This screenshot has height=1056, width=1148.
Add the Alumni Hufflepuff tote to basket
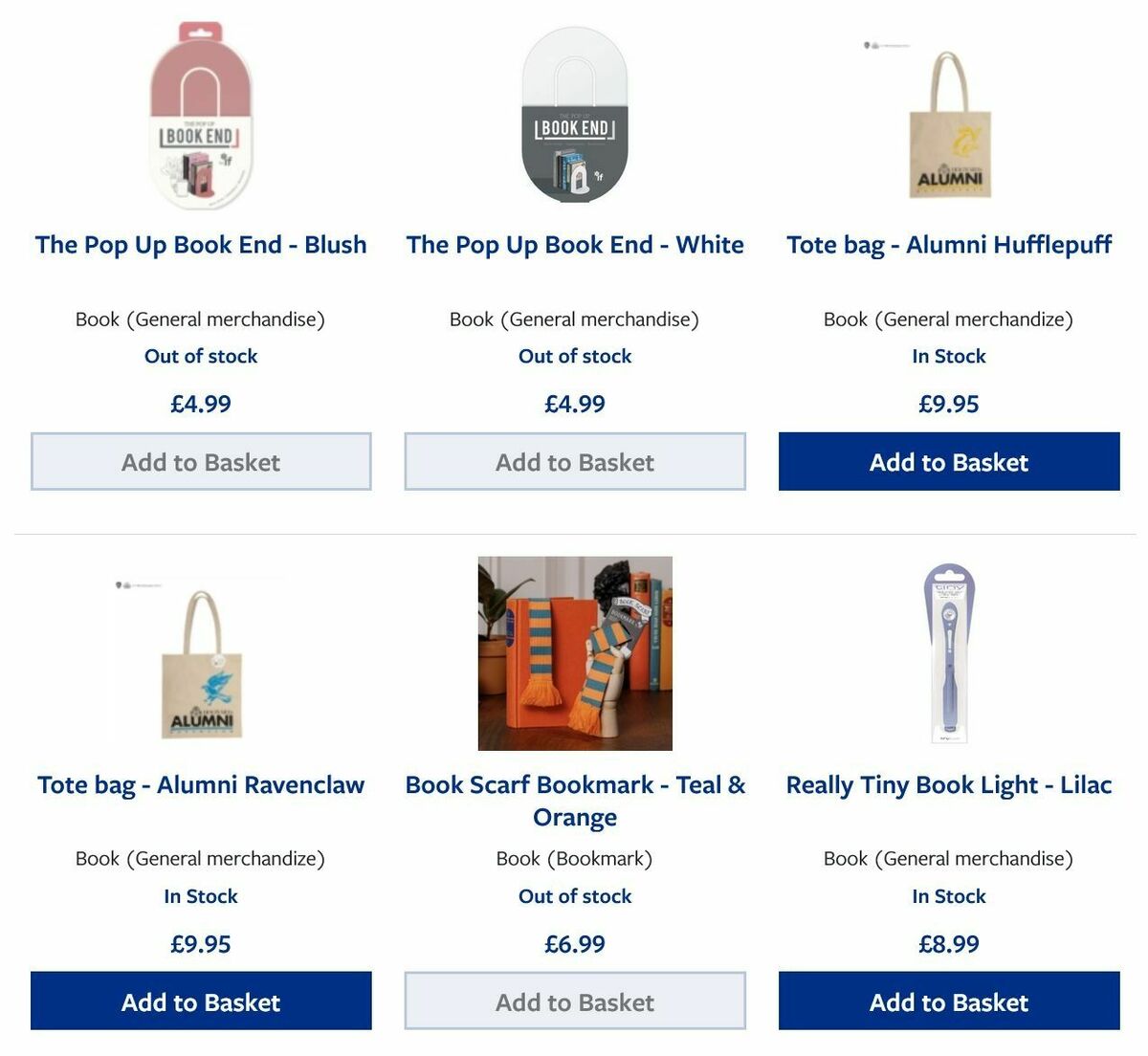coord(948,462)
